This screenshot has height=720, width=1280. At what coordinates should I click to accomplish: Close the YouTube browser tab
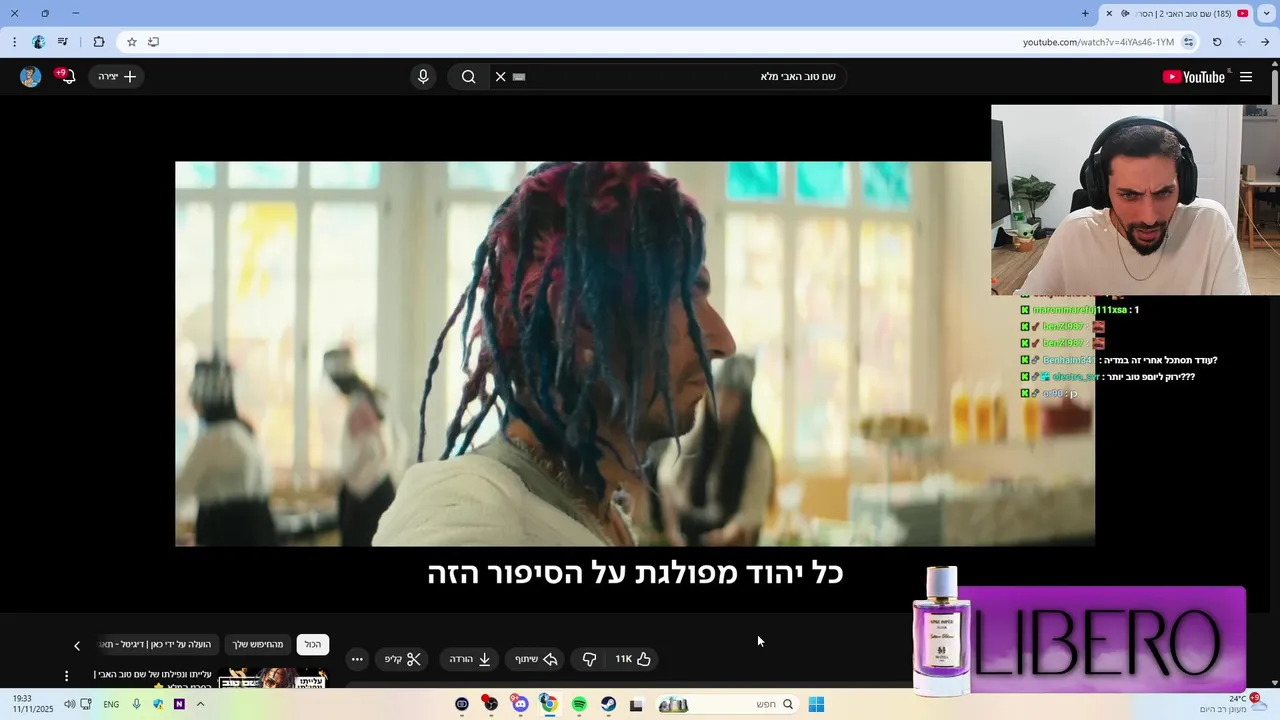click(x=1108, y=13)
